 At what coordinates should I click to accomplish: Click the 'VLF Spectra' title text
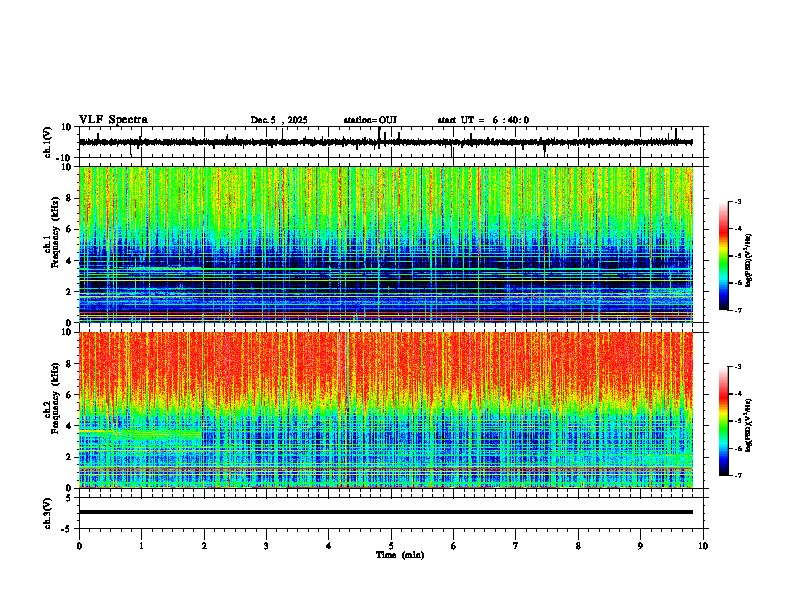[x=113, y=120]
